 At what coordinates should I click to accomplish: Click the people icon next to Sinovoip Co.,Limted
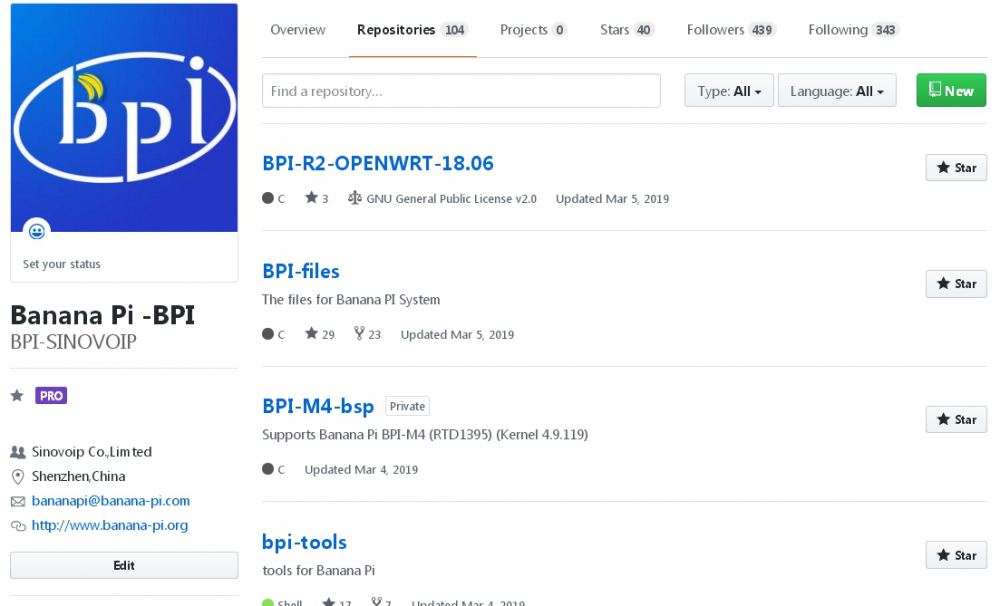click(x=16, y=452)
